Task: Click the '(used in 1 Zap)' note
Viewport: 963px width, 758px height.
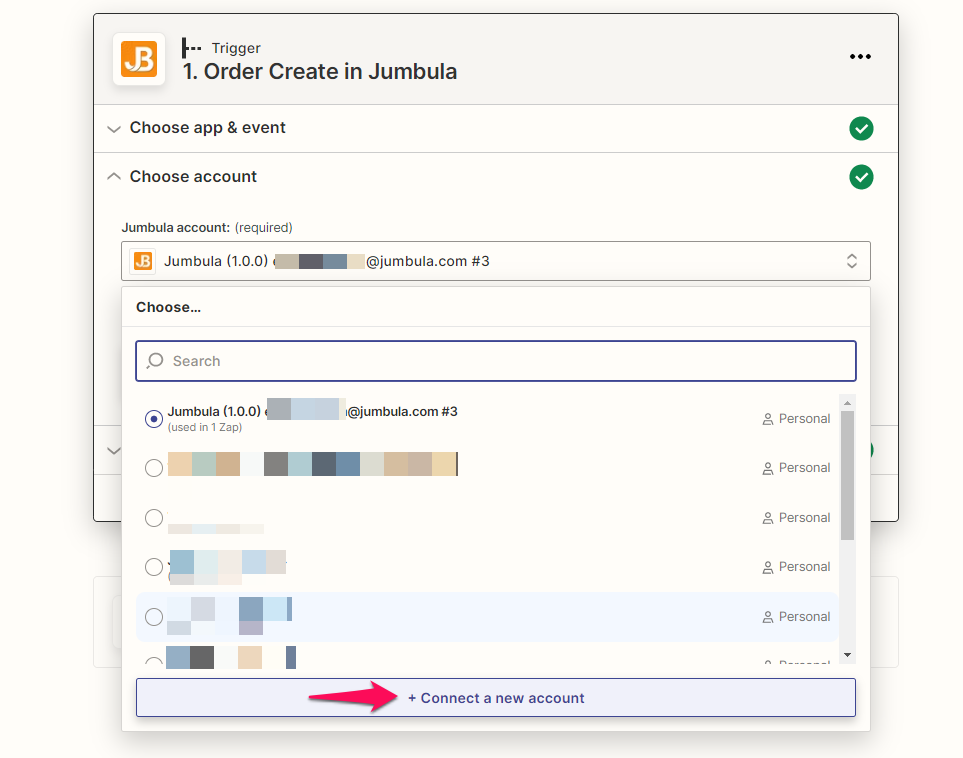Action: click(x=205, y=427)
